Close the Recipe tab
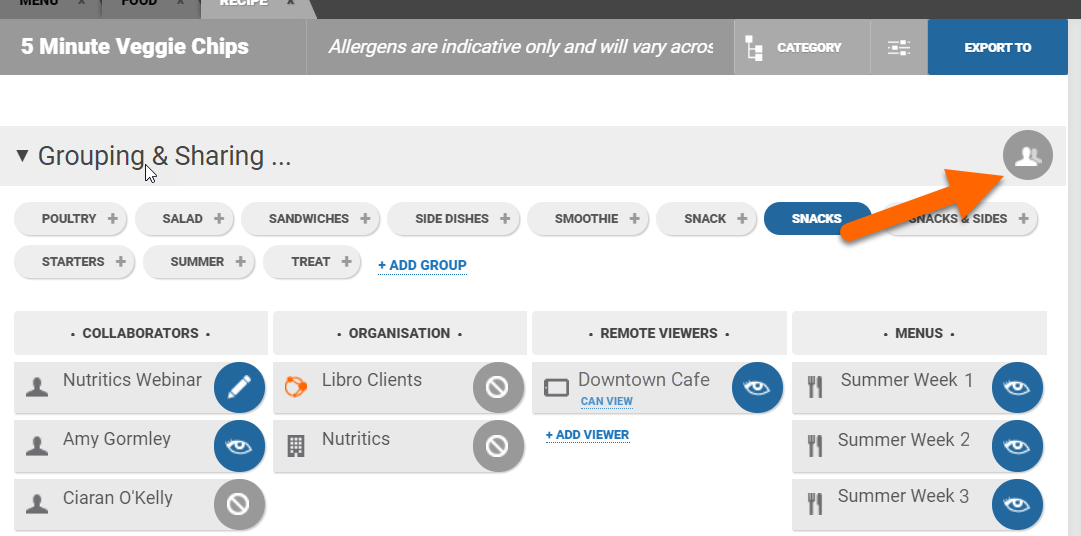Screen dimensions: 1081x536 [x=290, y=3]
